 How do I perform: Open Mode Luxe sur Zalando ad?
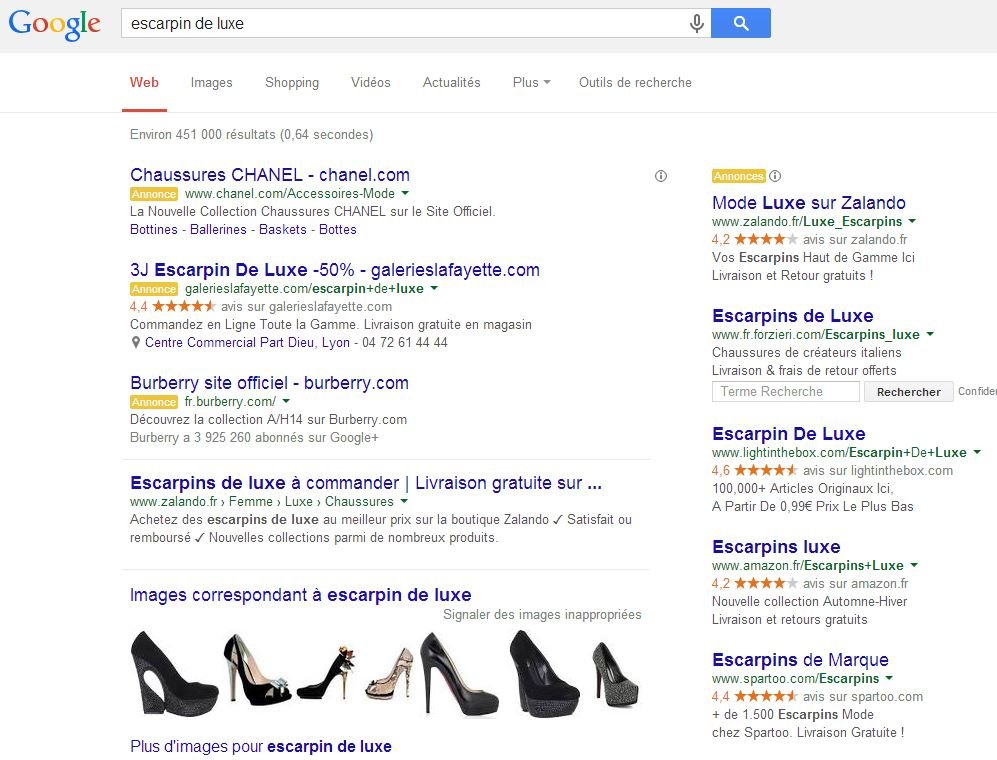pos(809,203)
